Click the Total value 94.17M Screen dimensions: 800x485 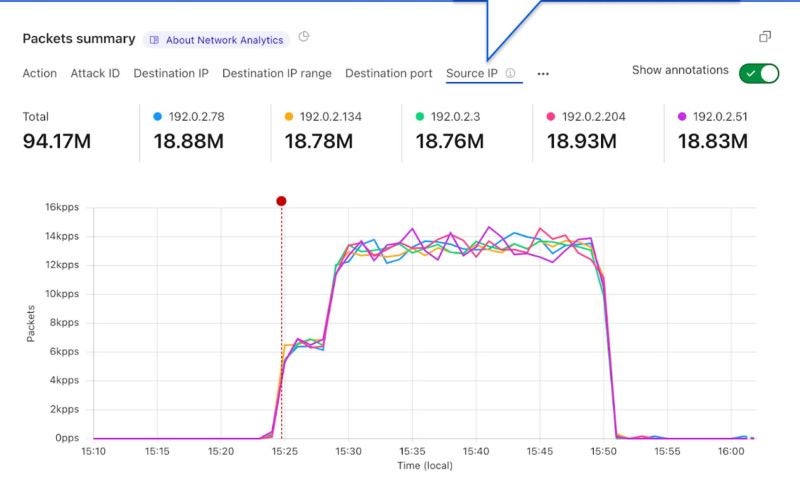click(x=57, y=141)
